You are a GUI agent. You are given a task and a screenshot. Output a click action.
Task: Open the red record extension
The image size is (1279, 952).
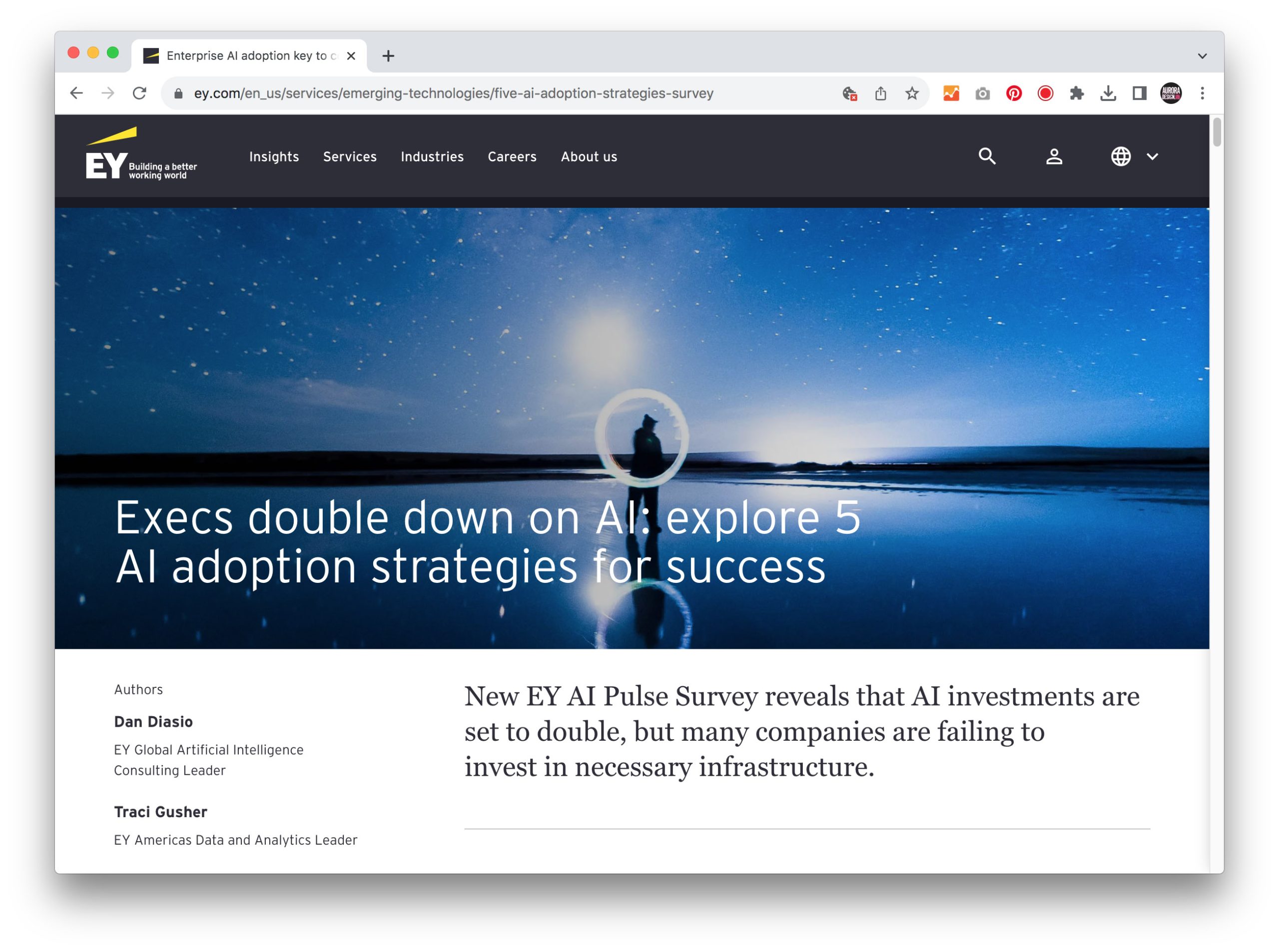click(x=1046, y=93)
